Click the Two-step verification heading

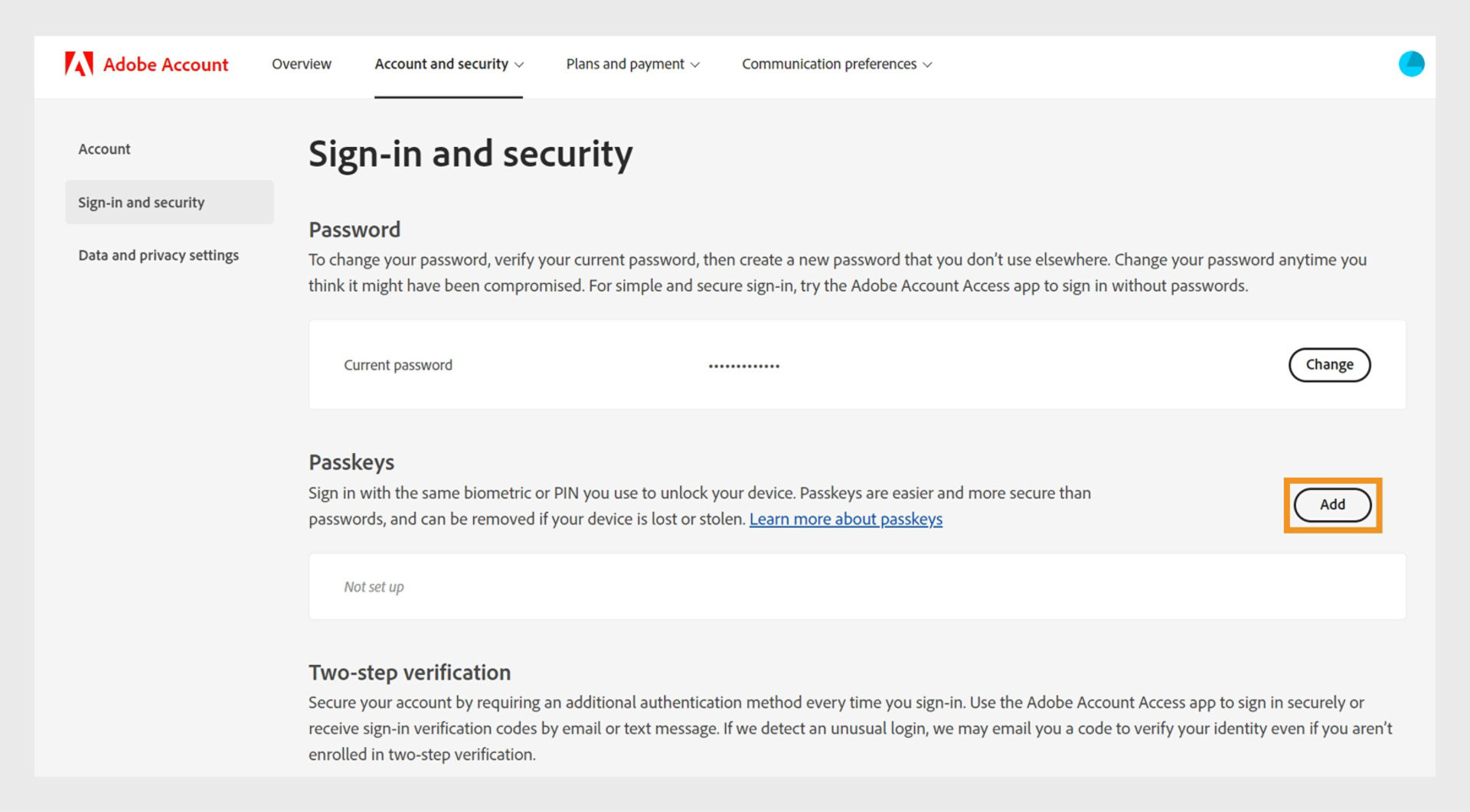tap(409, 673)
